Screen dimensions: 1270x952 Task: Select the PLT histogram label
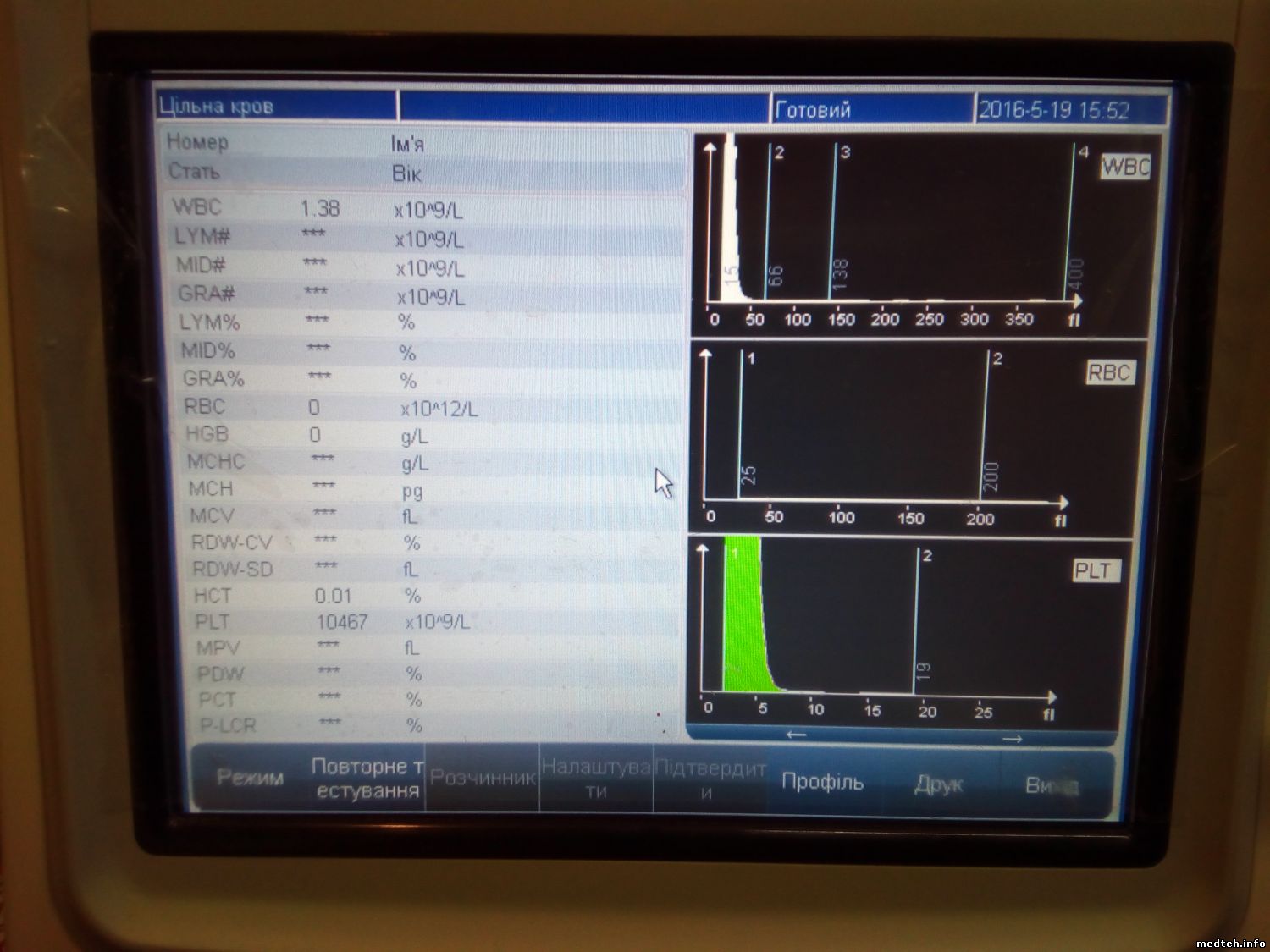1096,571
